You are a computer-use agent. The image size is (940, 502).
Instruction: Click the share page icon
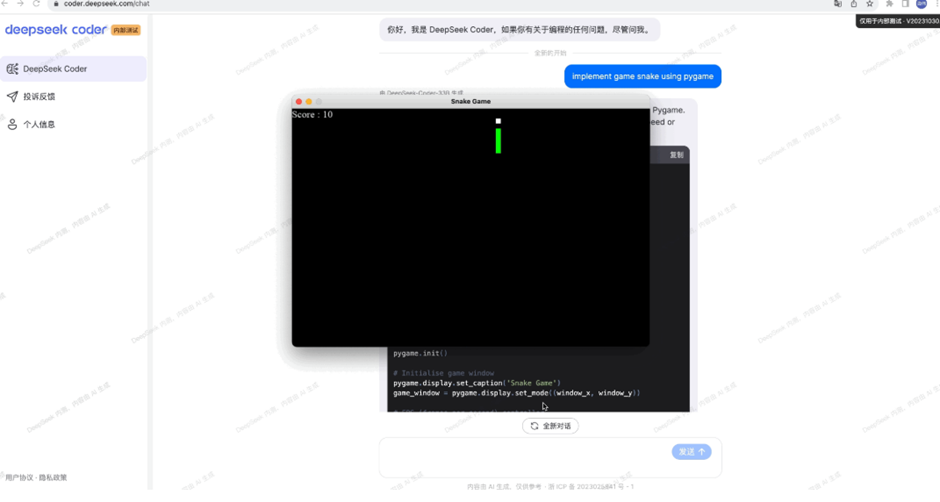click(x=854, y=4)
